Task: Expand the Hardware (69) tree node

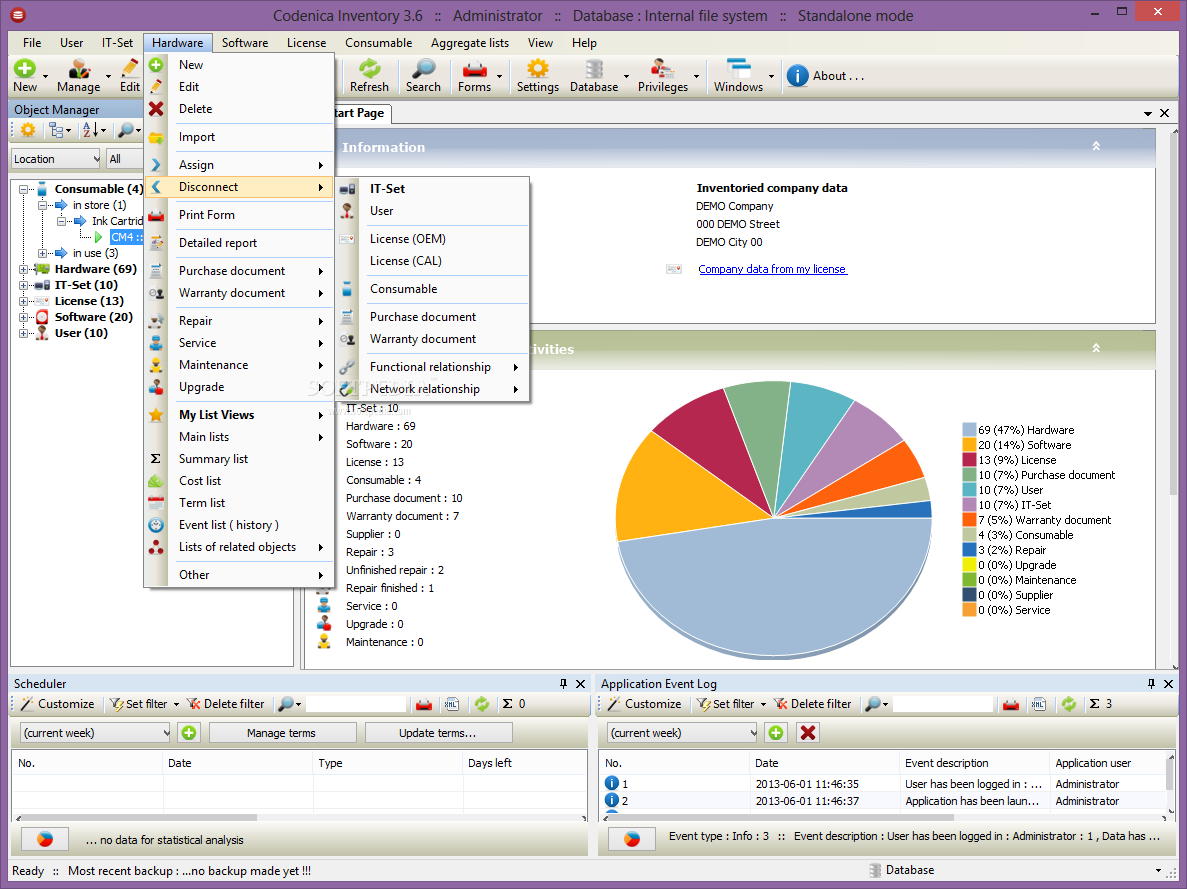Action: pos(23,270)
